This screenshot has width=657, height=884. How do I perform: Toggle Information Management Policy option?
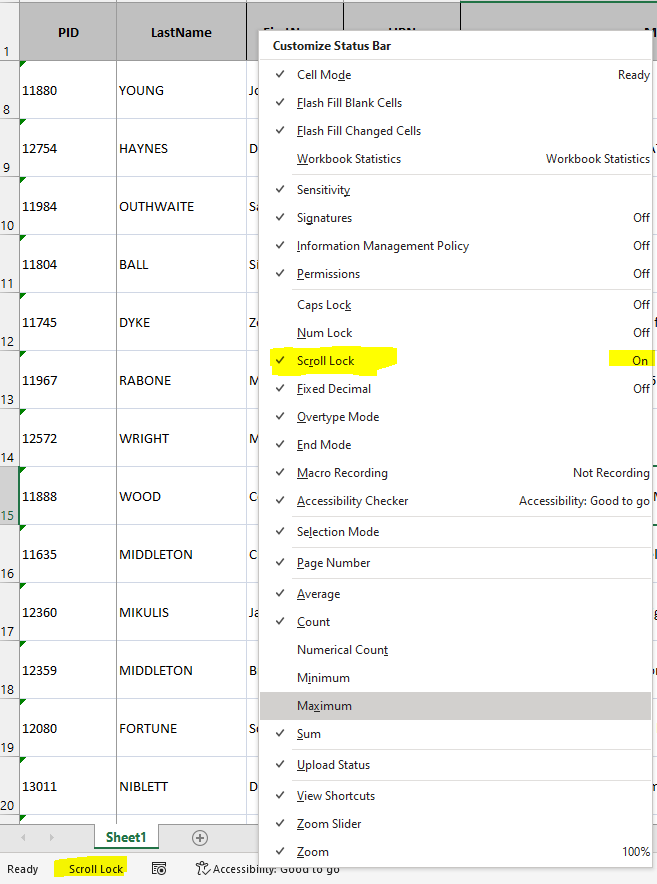coord(456,246)
